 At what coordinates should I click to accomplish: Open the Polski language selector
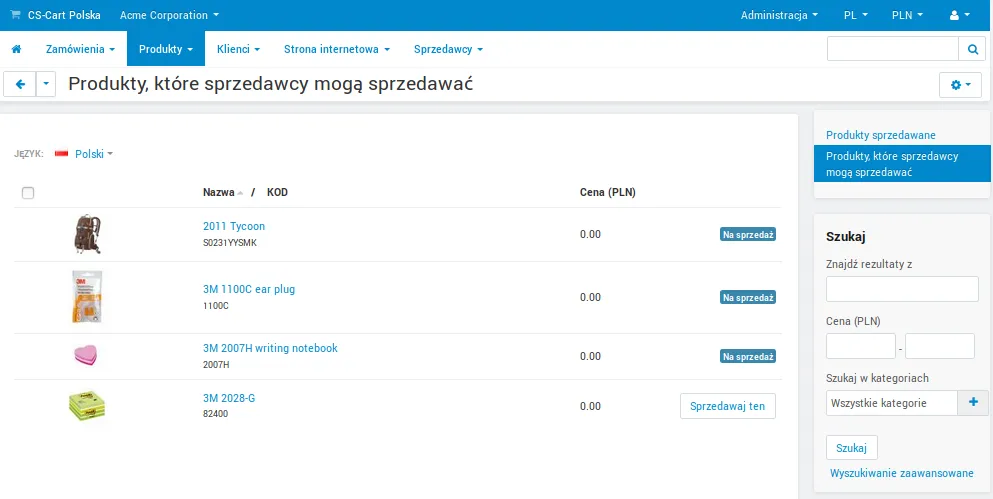point(93,154)
